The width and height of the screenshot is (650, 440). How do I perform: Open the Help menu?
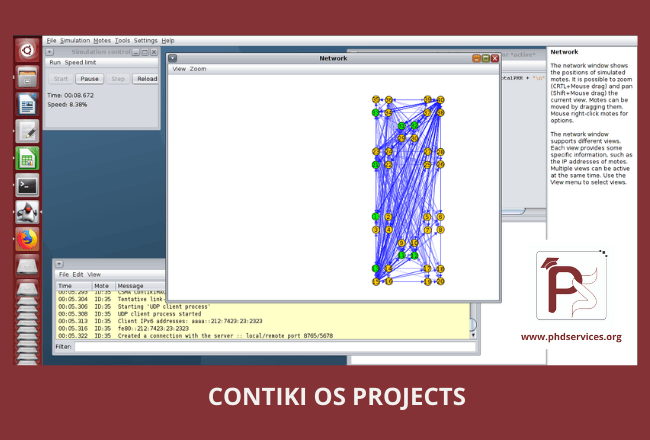pyautogui.click(x=168, y=41)
